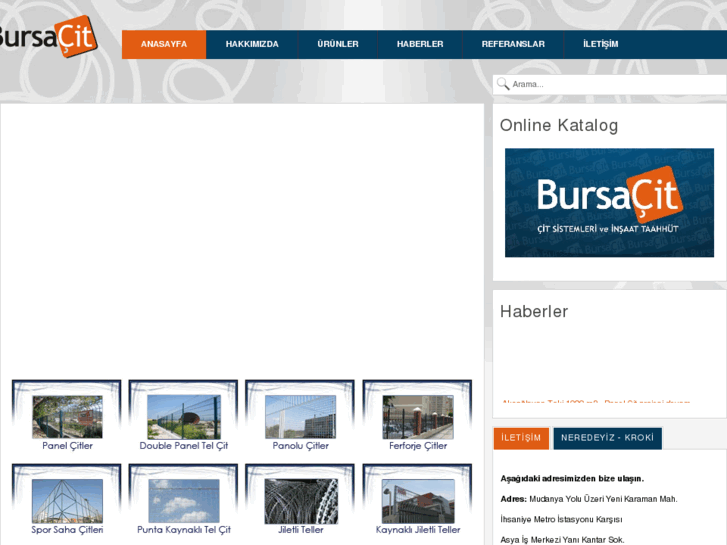The image size is (727, 545).
Task: Select HABERLER in the navigation bar
Action: 420,45
